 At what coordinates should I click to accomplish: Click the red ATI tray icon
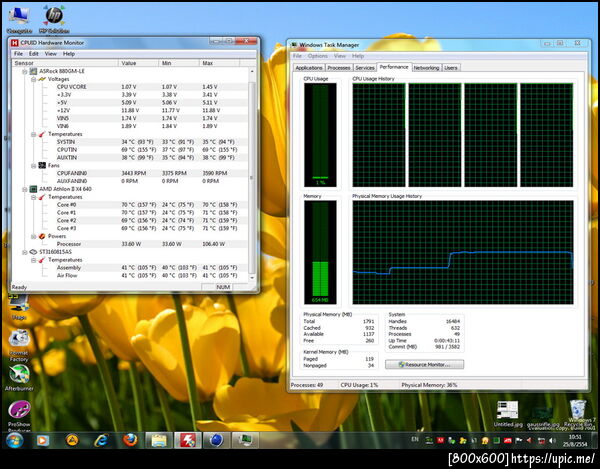pos(508,441)
